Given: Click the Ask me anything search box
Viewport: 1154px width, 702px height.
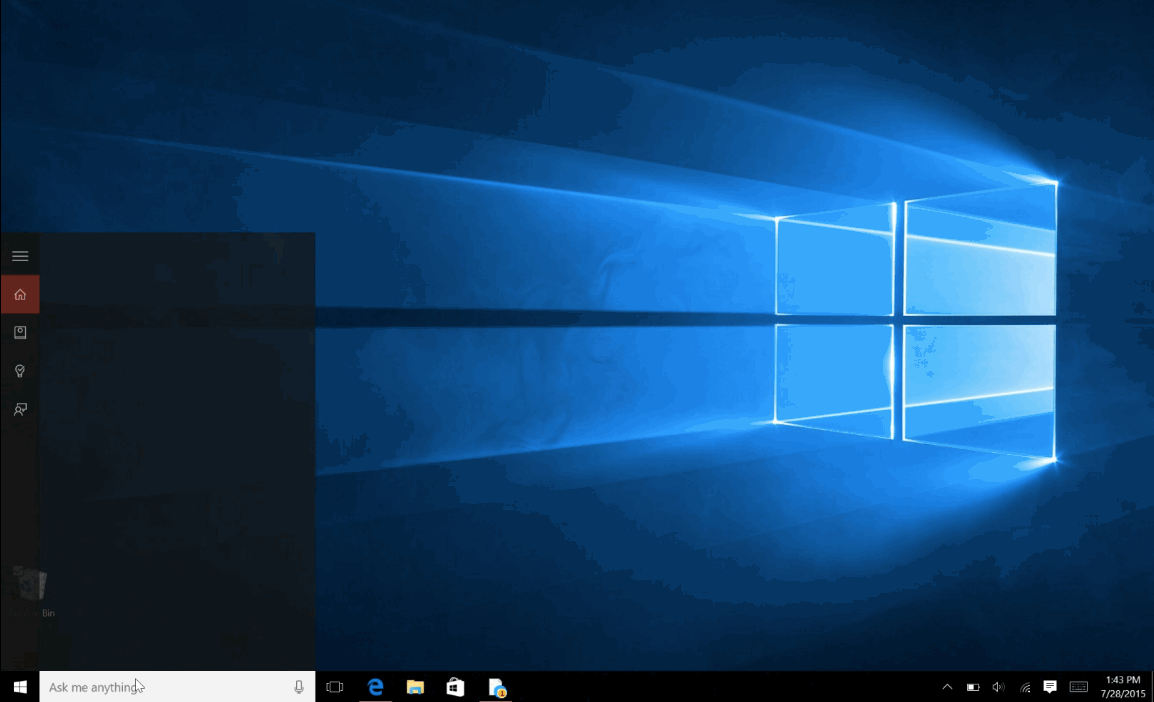Looking at the screenshot, I should coord(177,687).
